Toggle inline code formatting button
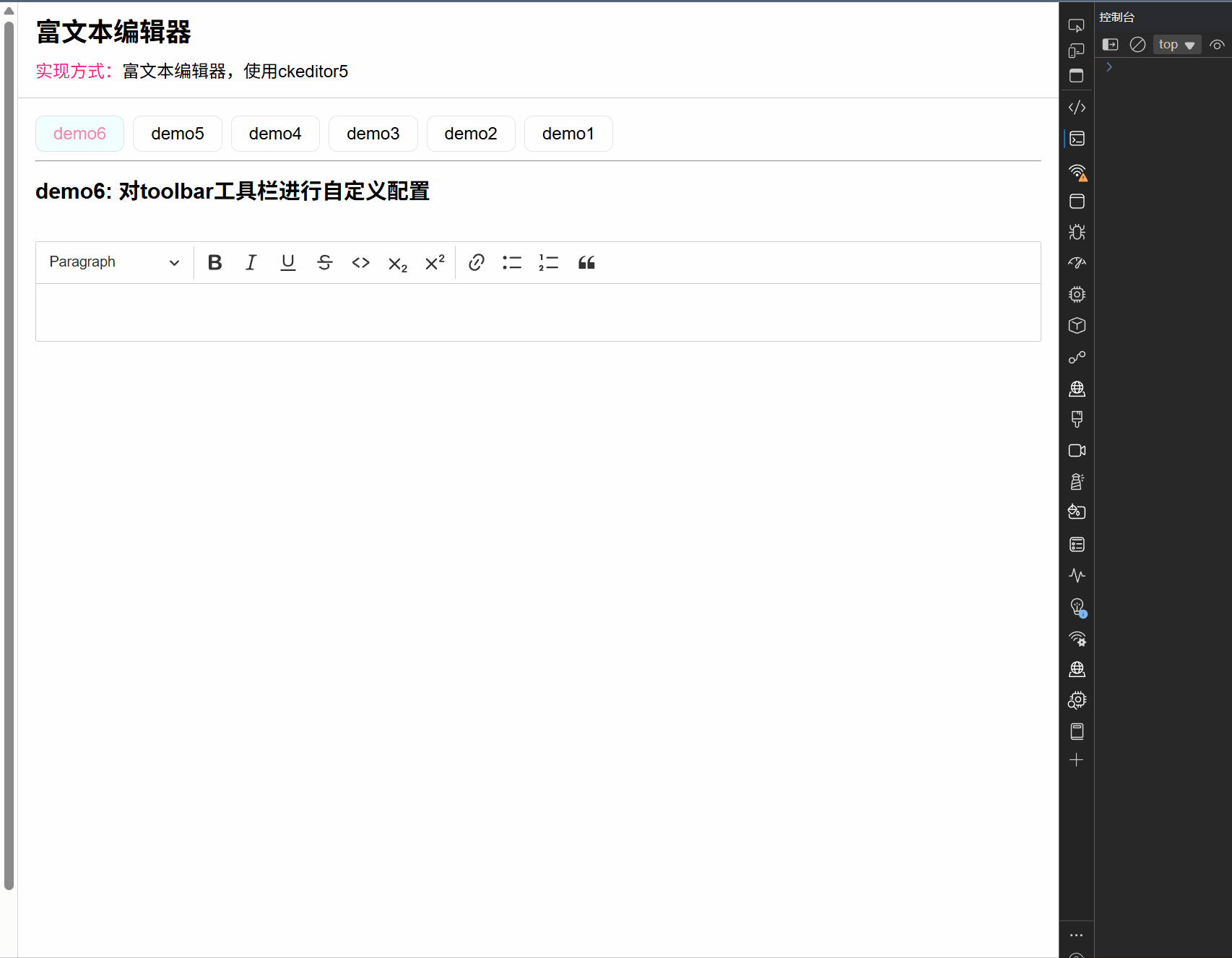Screen dimensions: 1232x958 click(361, 262)
